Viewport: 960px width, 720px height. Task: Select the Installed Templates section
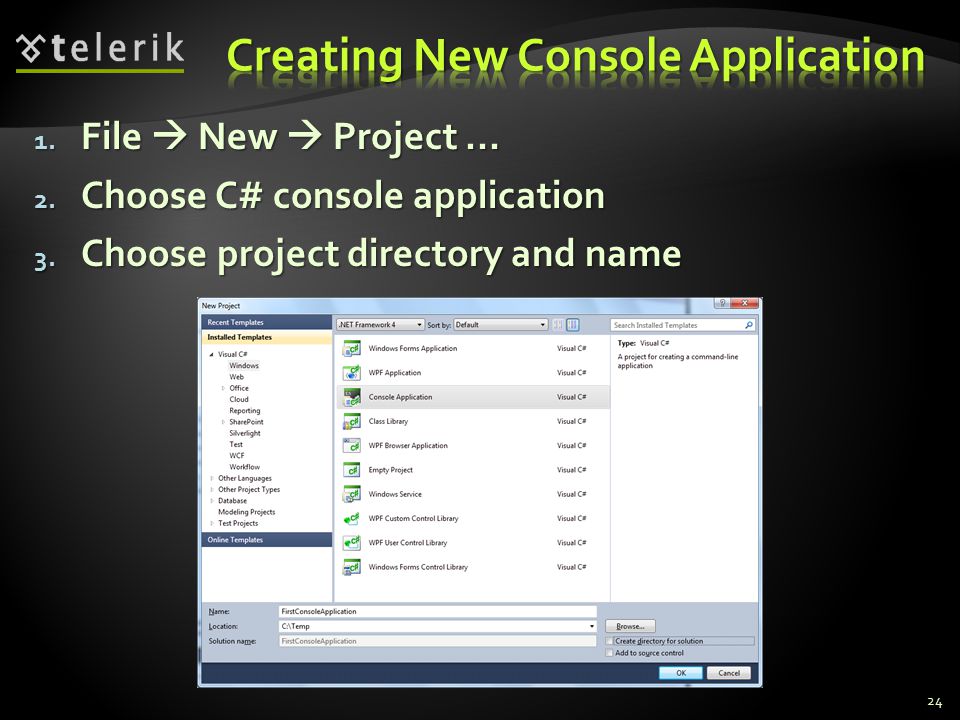[x=266, y=337]
